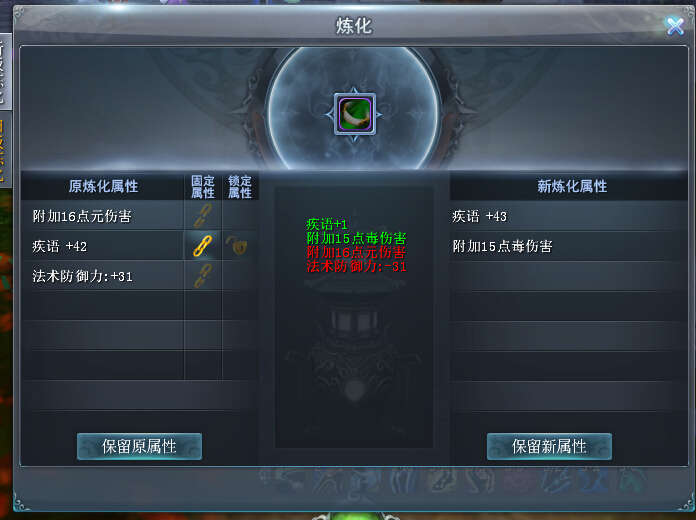Toggle fixed chain icon for 法术防御力 +31
This screenshot has height=520, width=696.
(202, 275)
